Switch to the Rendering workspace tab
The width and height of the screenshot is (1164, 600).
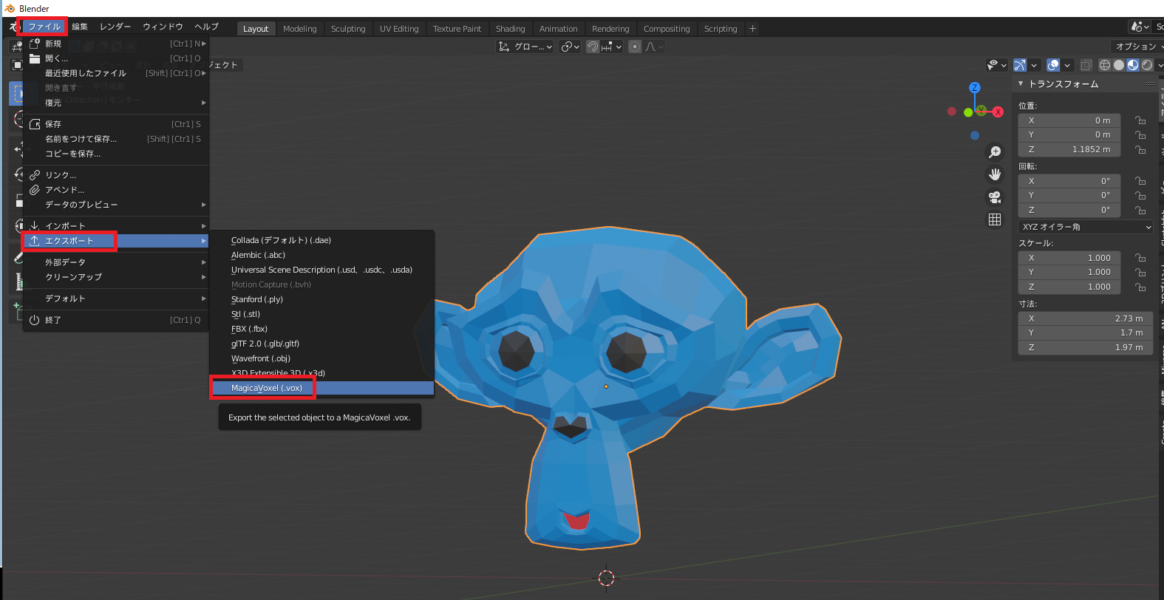pyautogui.click(x=611, y=29)
